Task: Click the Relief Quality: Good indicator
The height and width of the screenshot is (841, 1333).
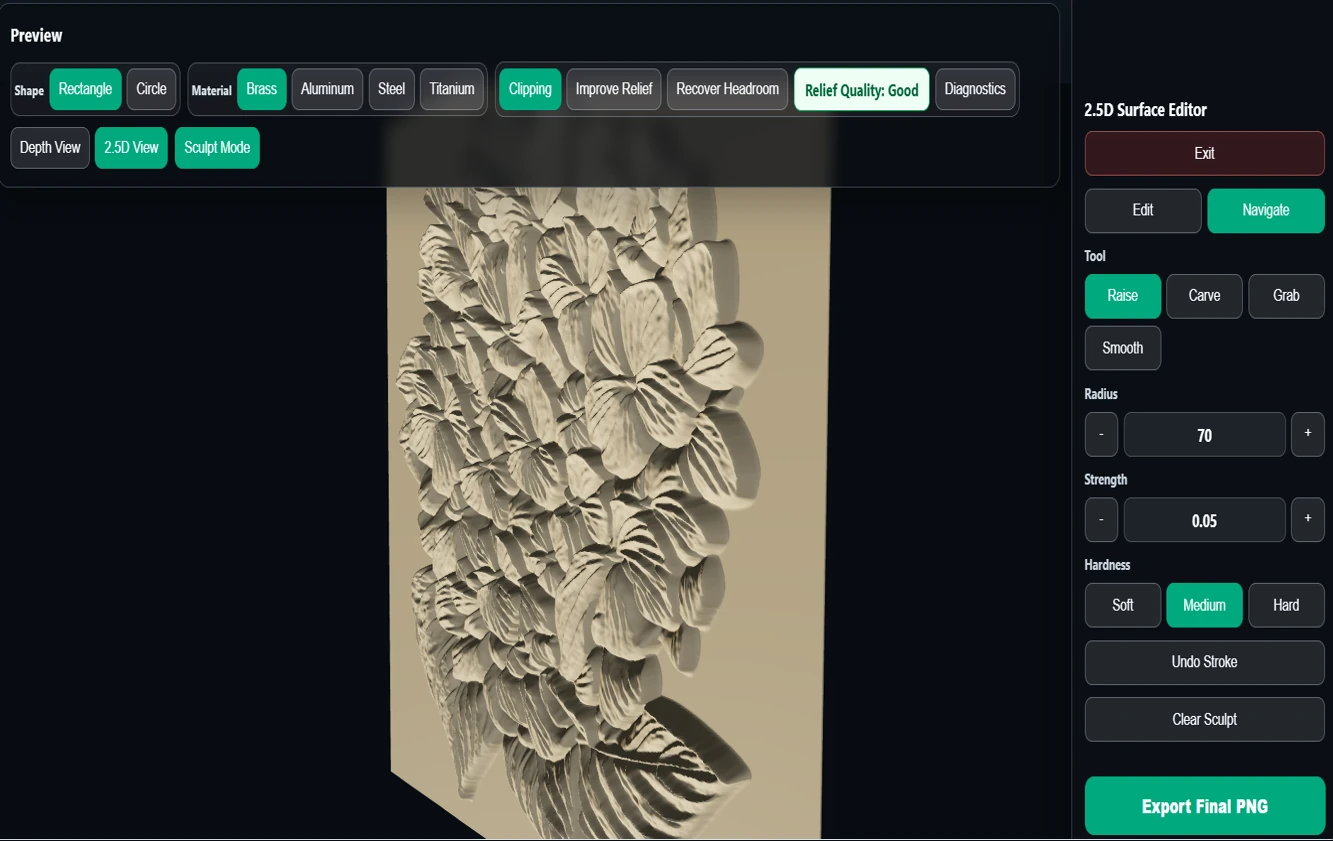Action: click(861, 89)
